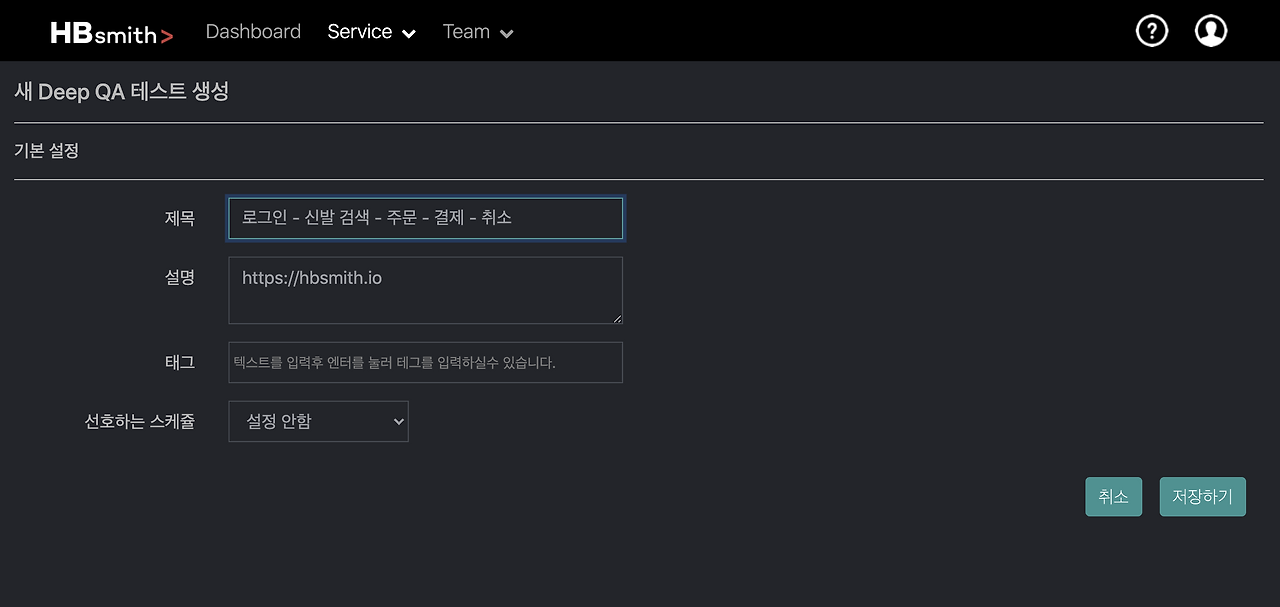Focus the 제목 title input field
Image resolution: width=1280 pixels, height=607 pixels.
(425, 218)
